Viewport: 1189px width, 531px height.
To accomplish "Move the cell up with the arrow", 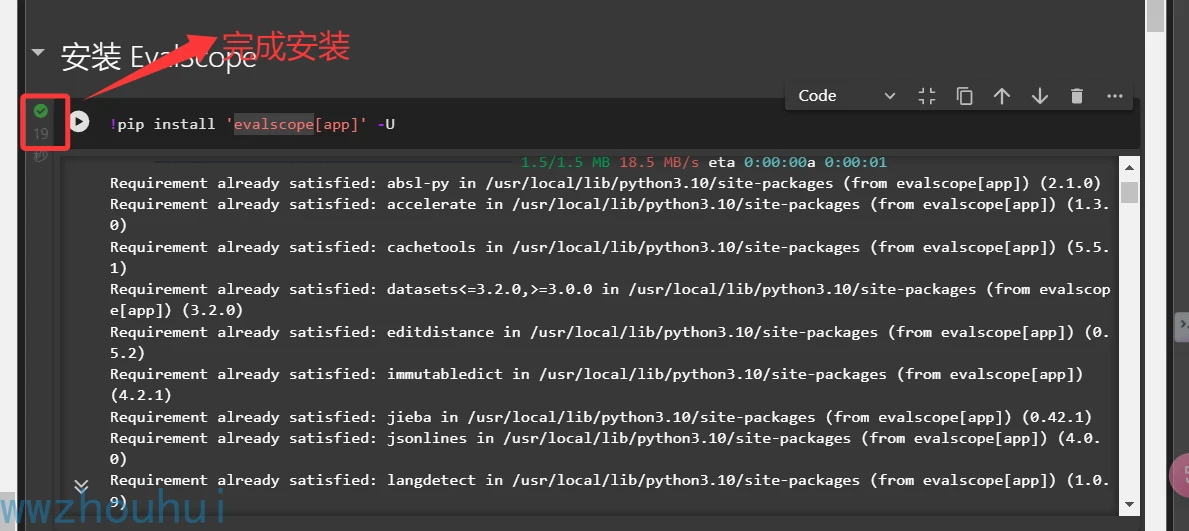I will pos(1001,96).
